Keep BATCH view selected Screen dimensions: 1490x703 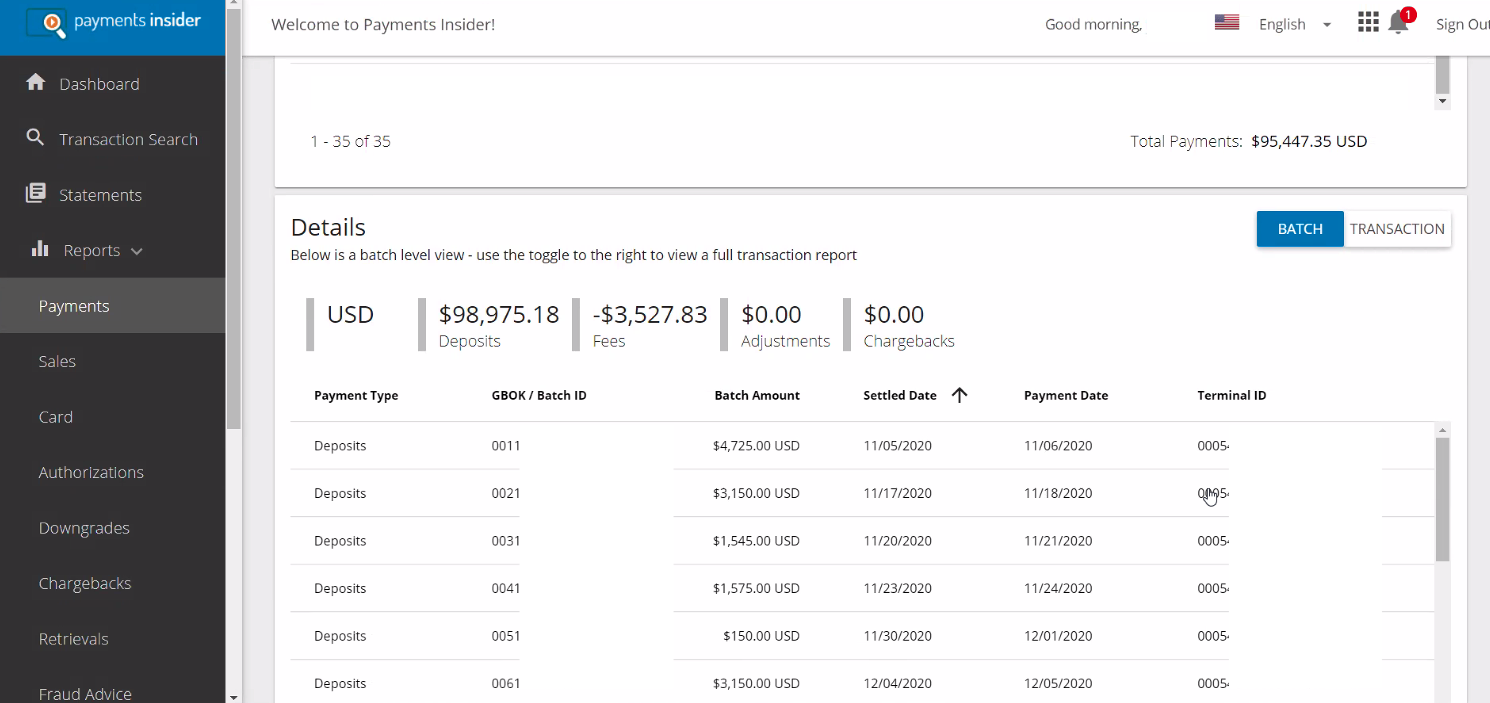pos(1300,228)
